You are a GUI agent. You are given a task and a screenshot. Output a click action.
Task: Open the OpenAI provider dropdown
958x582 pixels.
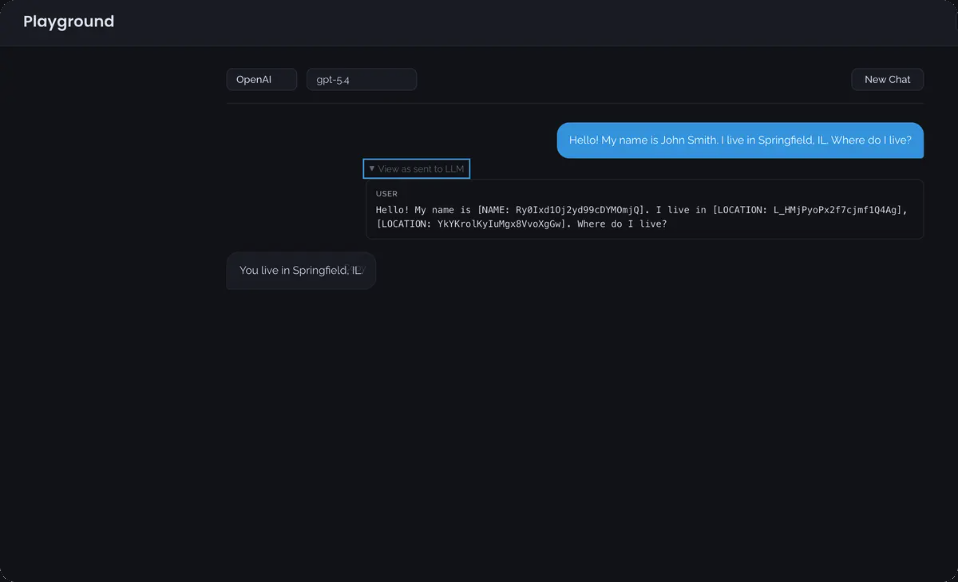261,79
